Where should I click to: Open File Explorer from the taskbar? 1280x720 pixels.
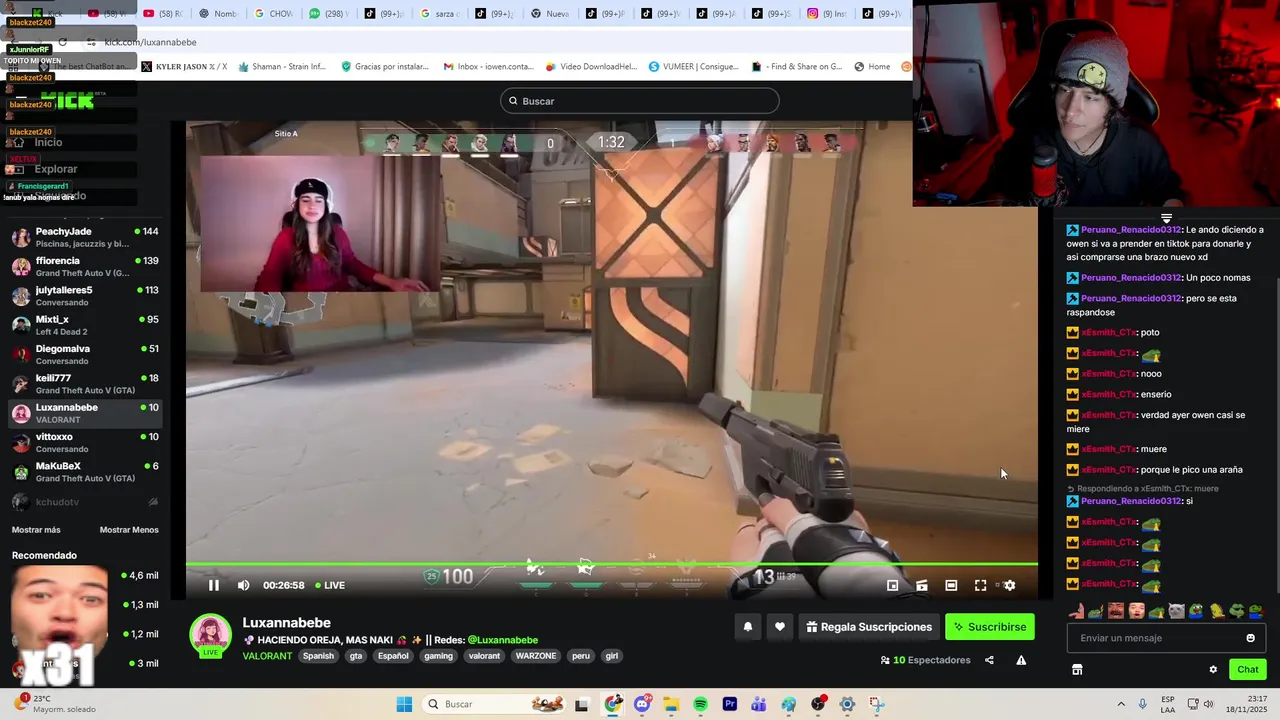[x=671, y=704]
